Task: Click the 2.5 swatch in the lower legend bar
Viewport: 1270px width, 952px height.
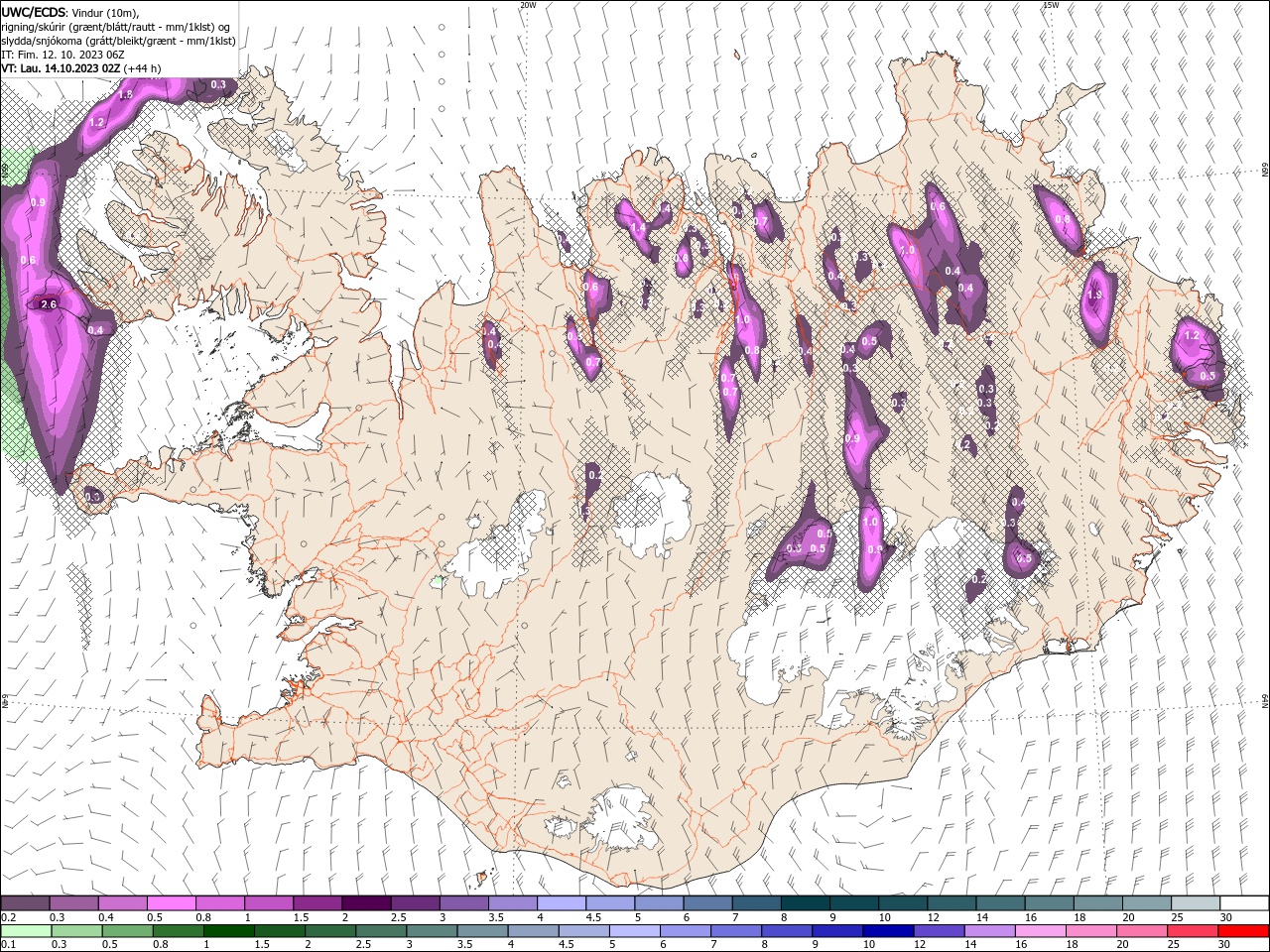Action: point(379,931)
